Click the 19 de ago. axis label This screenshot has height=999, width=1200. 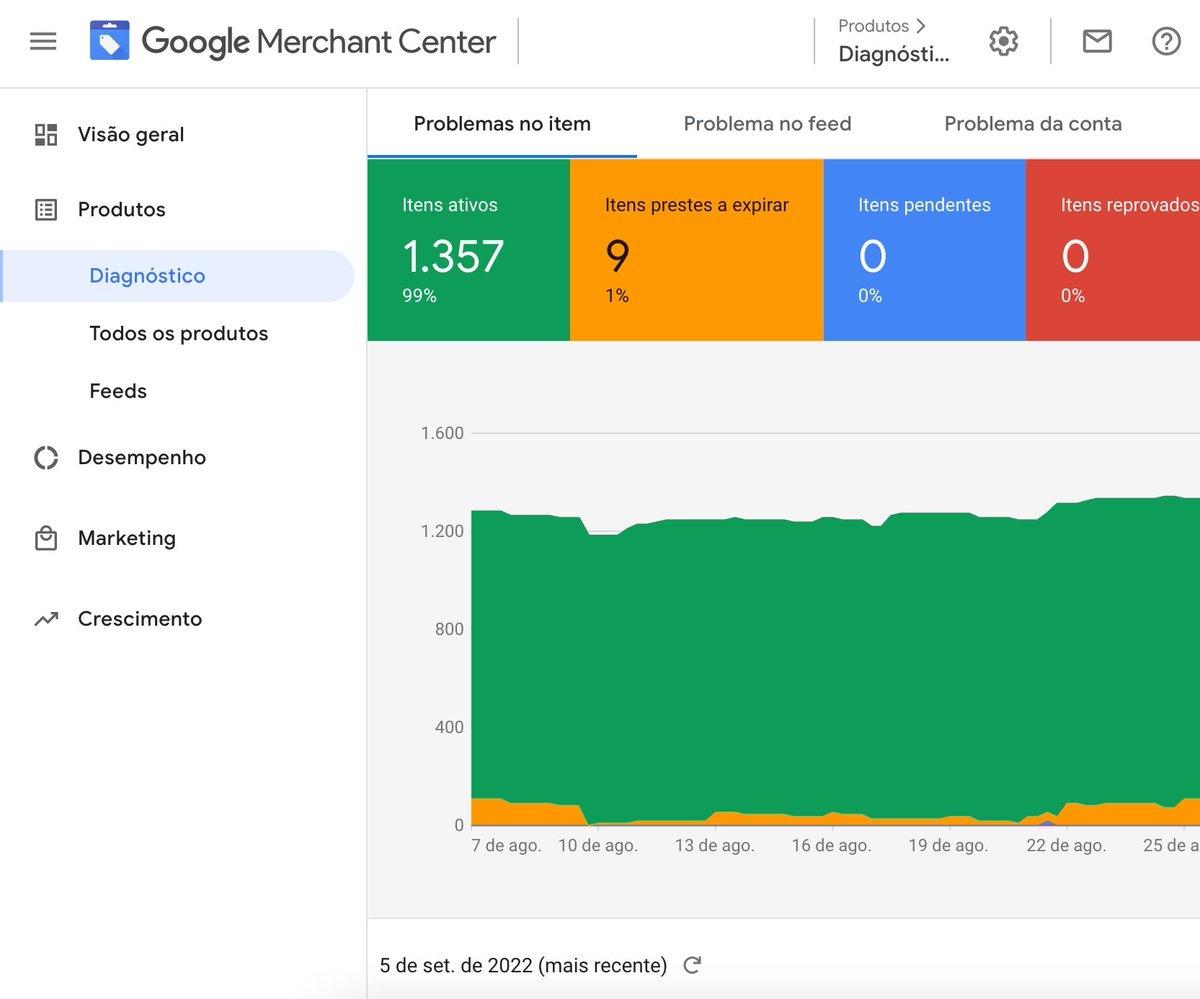coord(949,846)
